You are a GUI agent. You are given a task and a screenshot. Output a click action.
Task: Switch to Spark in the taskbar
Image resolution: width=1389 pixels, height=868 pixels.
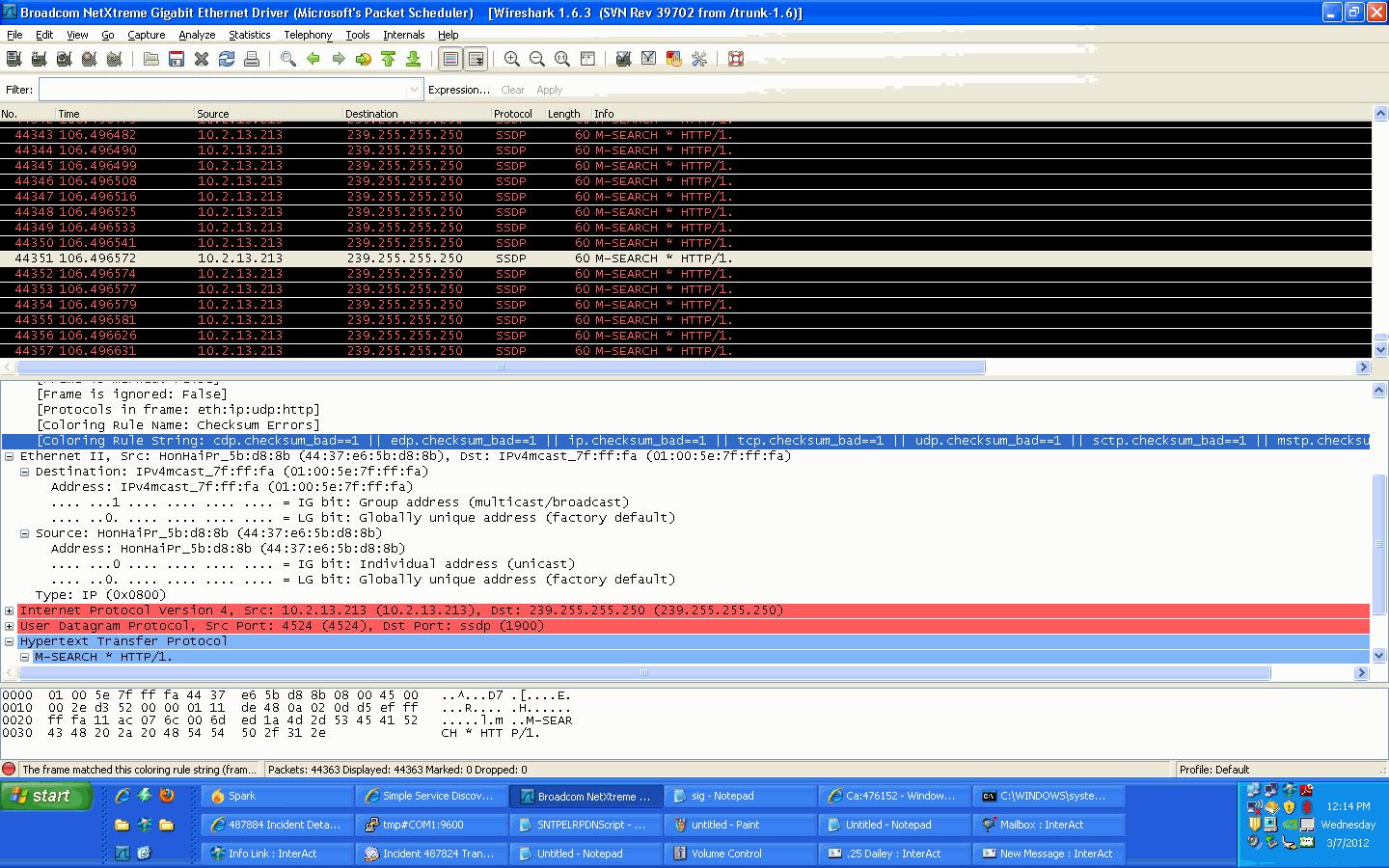(278, 796)
